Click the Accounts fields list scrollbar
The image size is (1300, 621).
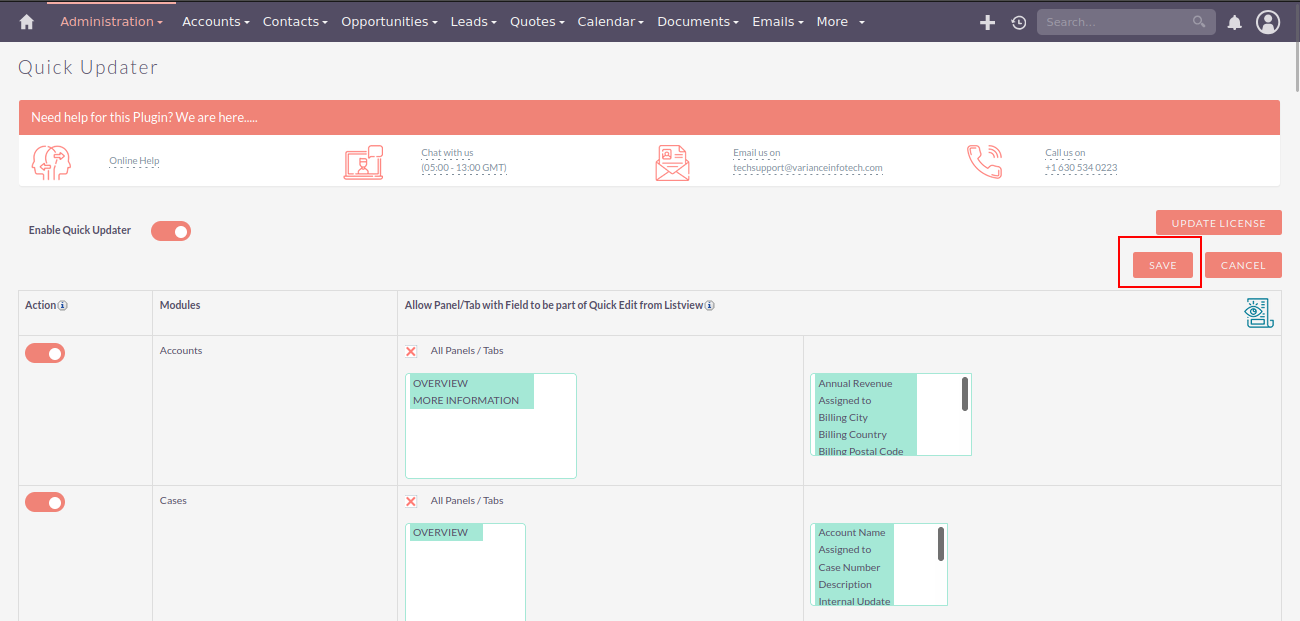point(965,394)
